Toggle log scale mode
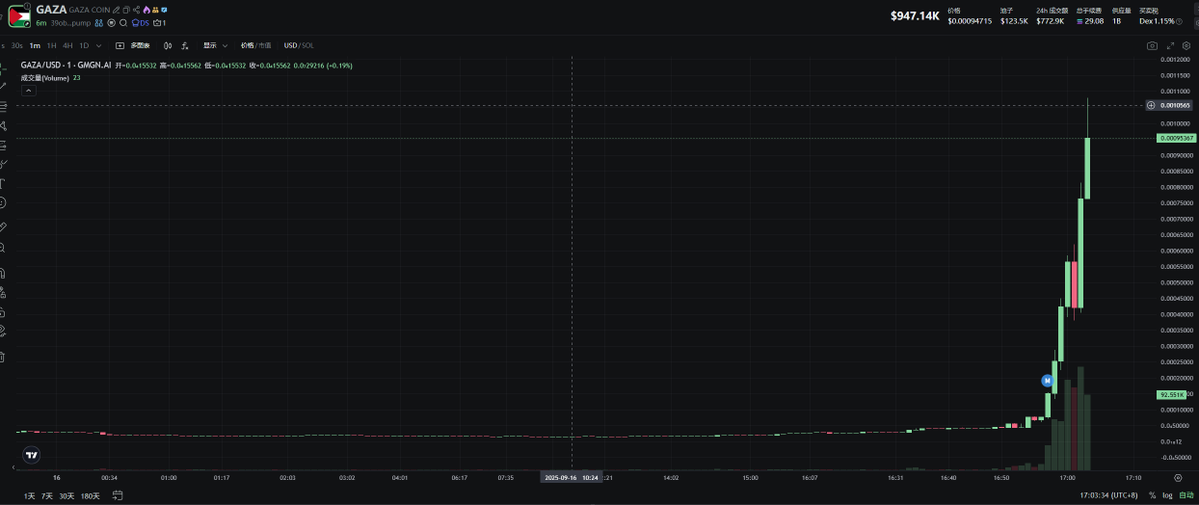1199x505 pixels. point(1167,496)
